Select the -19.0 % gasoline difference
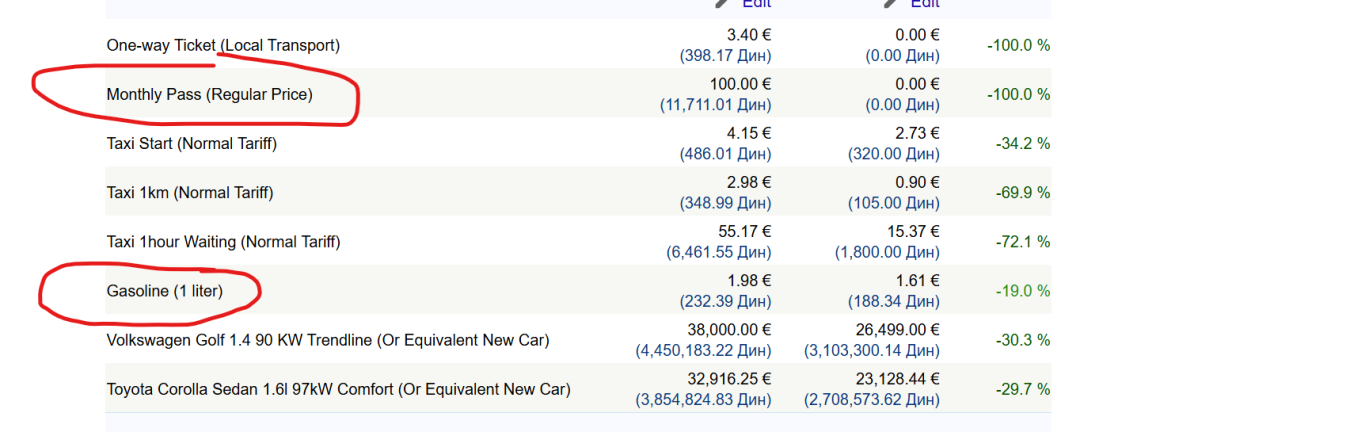The image size is (1350, 432). pyautogui.click(x=1022, y=291)
